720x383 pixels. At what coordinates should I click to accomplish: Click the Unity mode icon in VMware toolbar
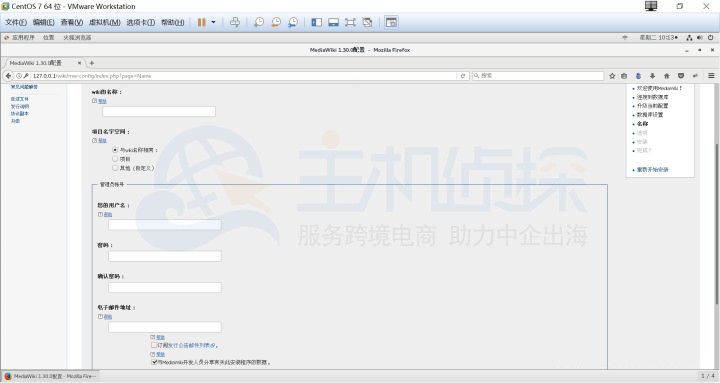[367, 22]
